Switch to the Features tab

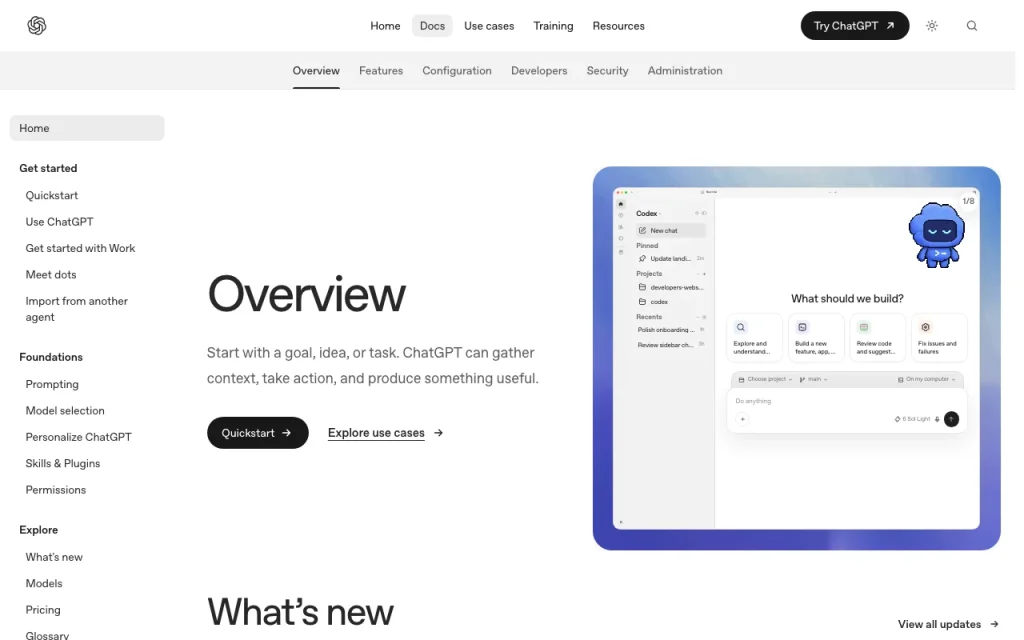click(x=381, y=71)
